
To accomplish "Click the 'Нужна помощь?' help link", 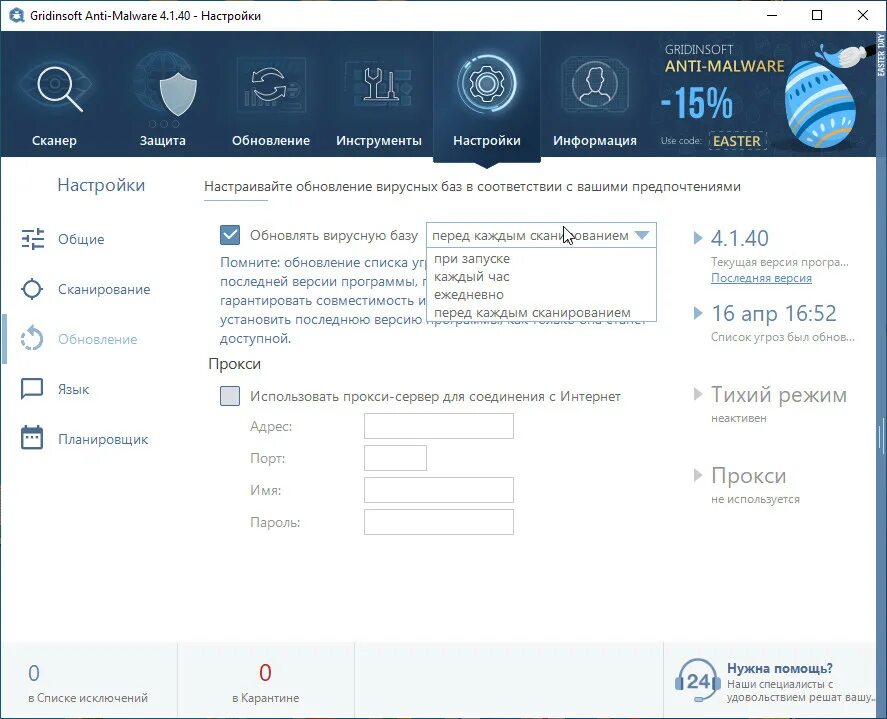I will pos(780,668).
